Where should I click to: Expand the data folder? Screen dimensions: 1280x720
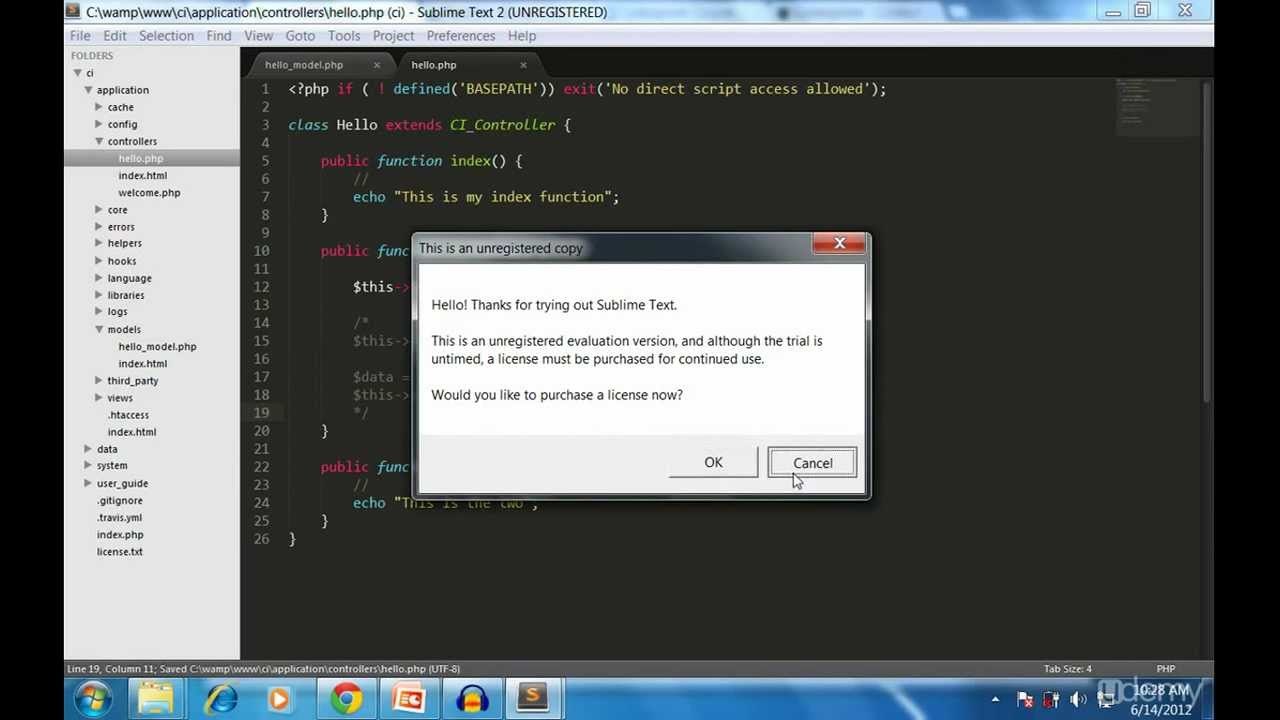tap(88, 449)
